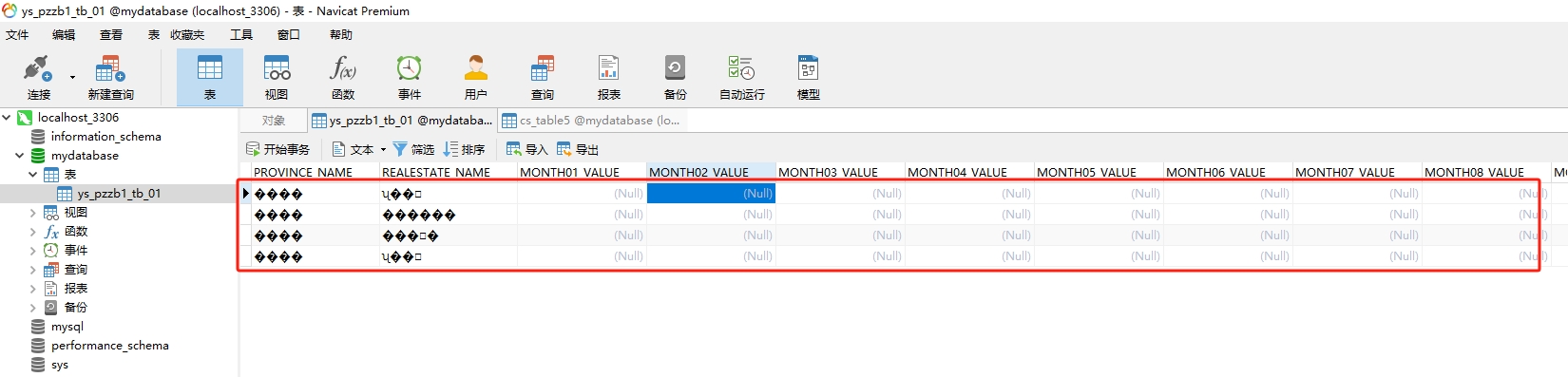Create a new query with 新建查询

(x=110, y=77)
